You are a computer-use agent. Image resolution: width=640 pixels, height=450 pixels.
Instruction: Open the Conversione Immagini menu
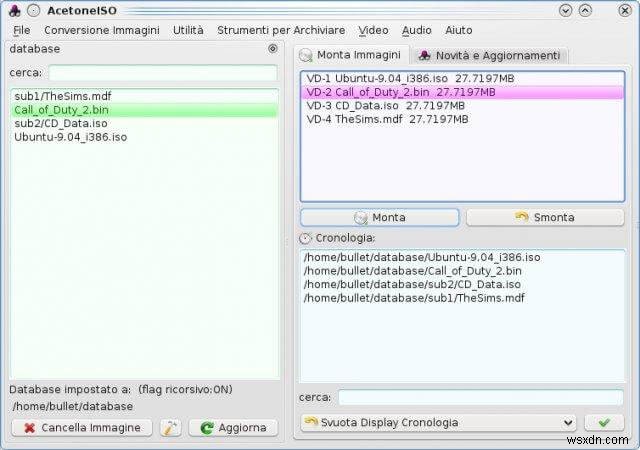coord(102,30)
